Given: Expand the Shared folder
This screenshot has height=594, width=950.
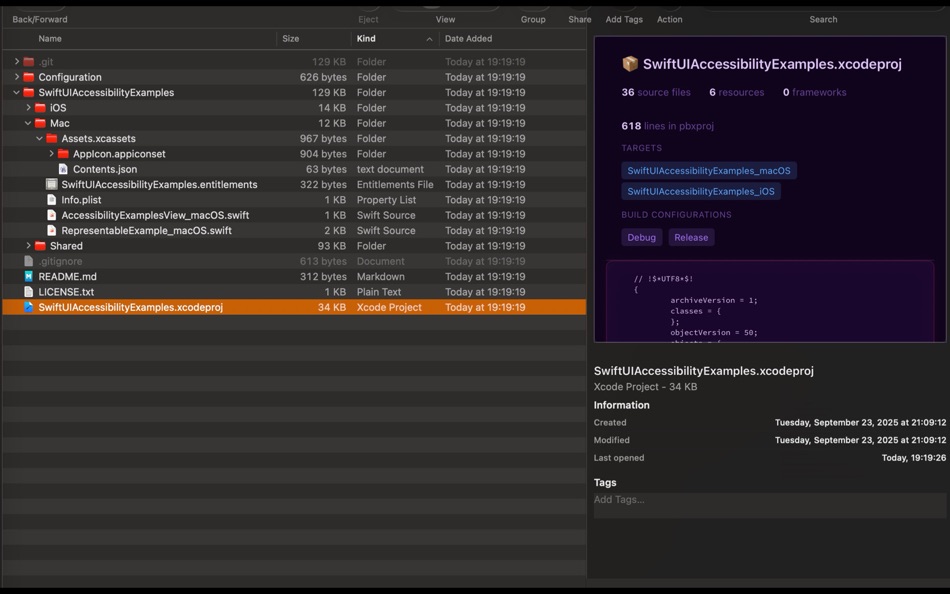Looking at the screenshot, I should pyautogui.click(x=27, y=245).
